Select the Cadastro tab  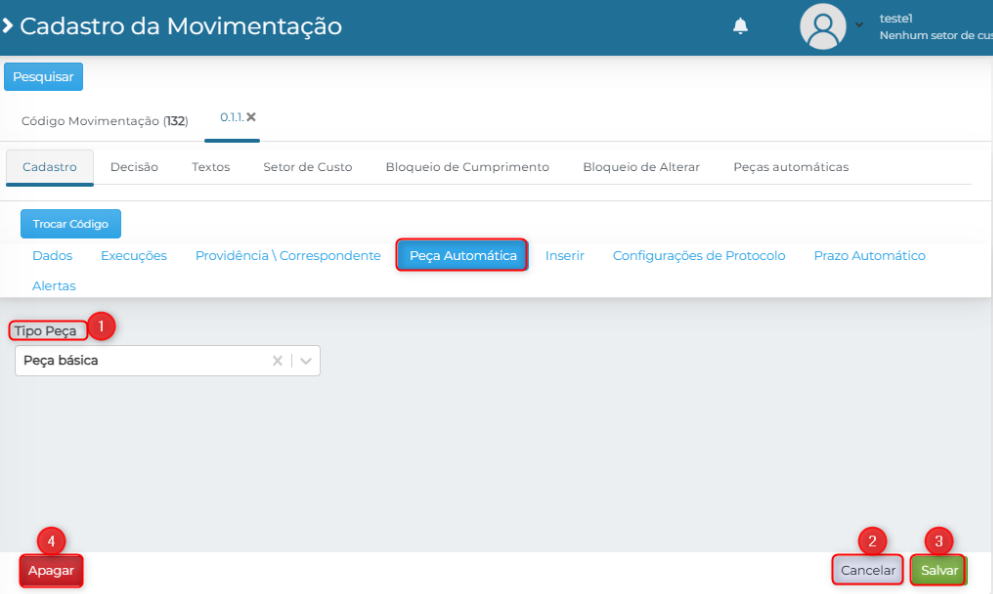point(49,167)
